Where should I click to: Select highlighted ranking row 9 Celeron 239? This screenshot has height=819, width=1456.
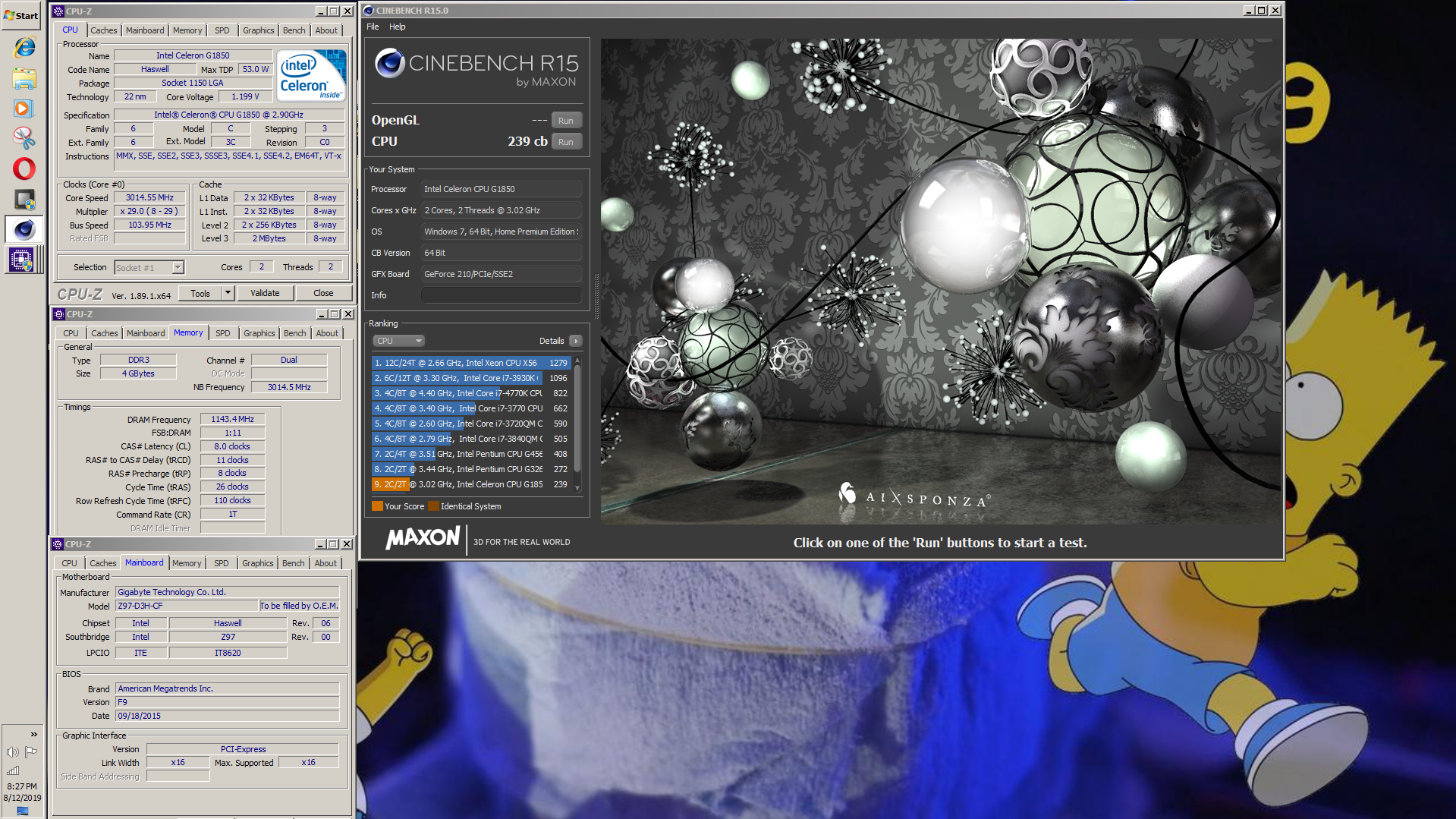tap(471, 484)
